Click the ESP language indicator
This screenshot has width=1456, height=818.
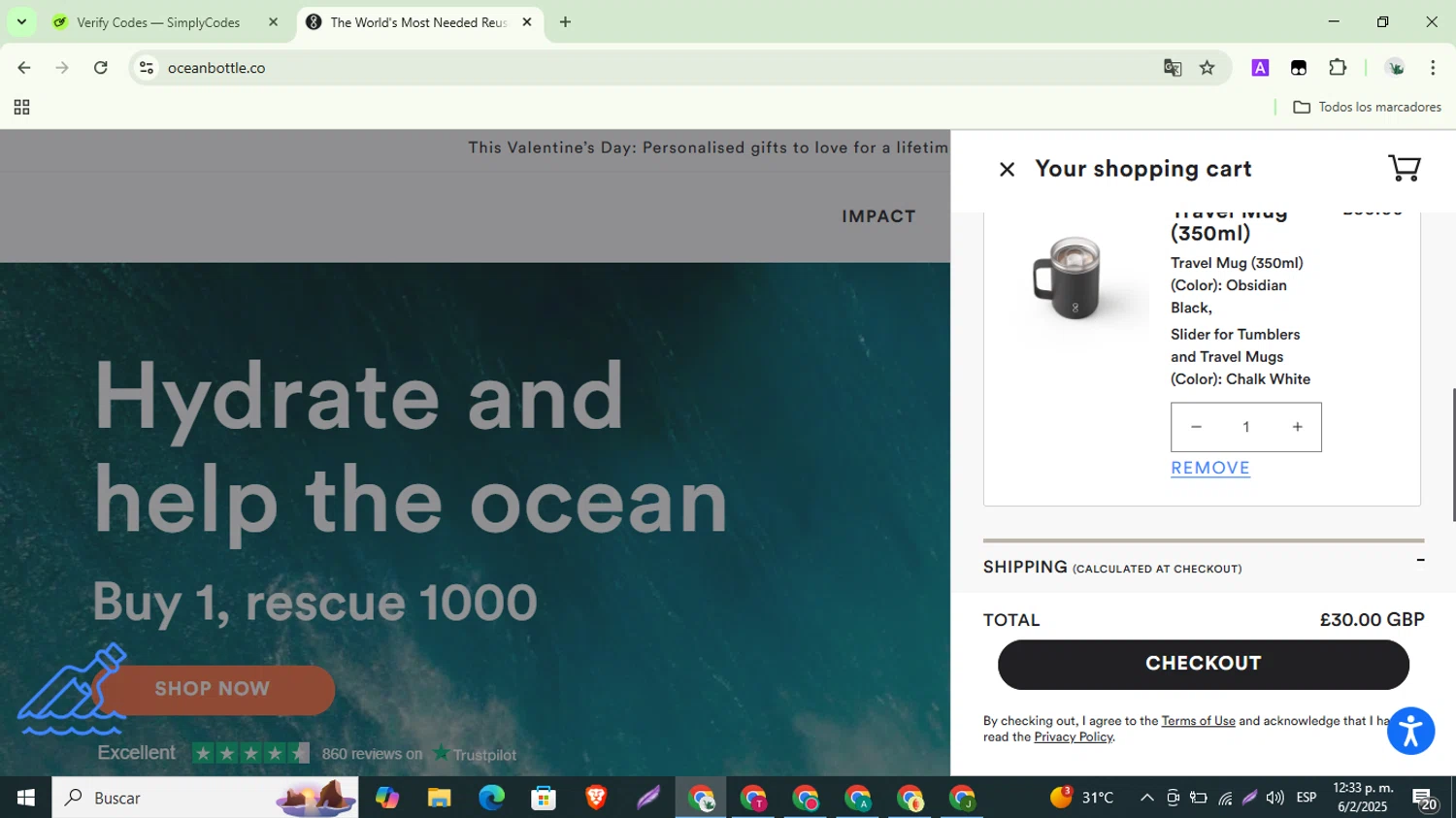coord(1307,798)
